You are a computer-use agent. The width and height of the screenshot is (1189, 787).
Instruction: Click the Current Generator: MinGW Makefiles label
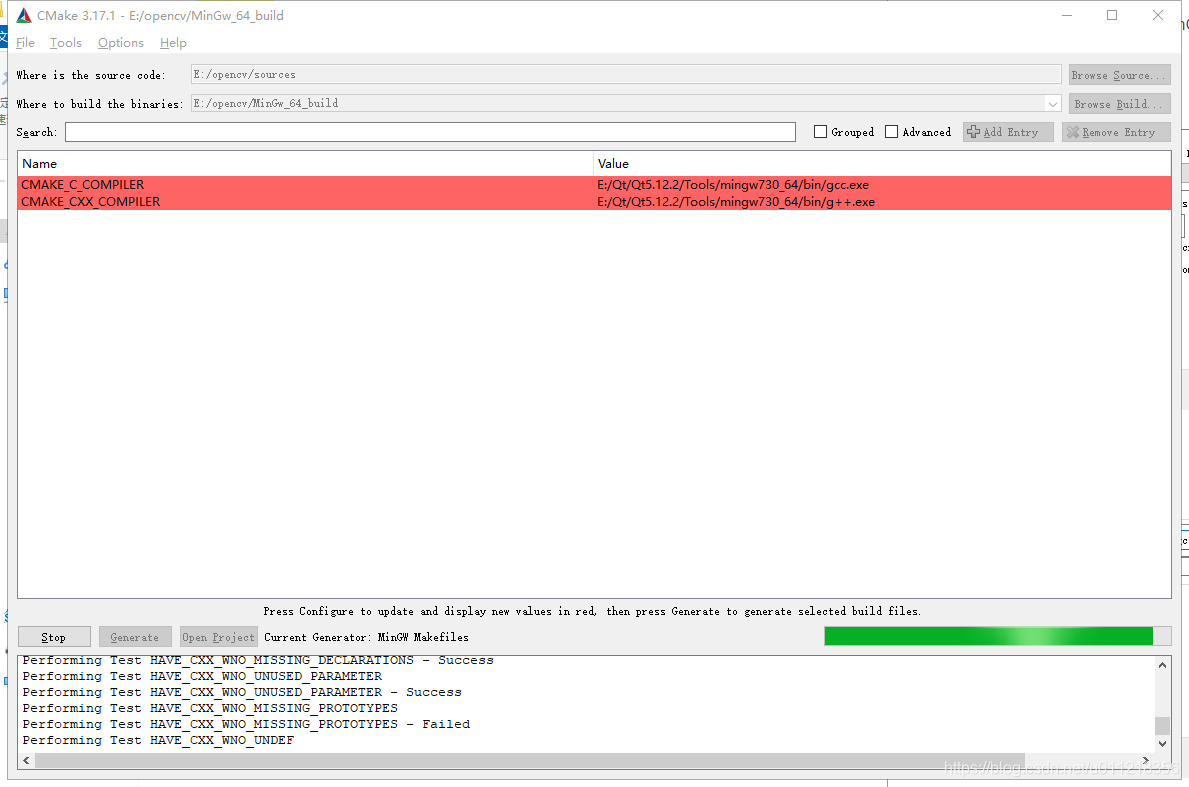(x=366, y=637)
